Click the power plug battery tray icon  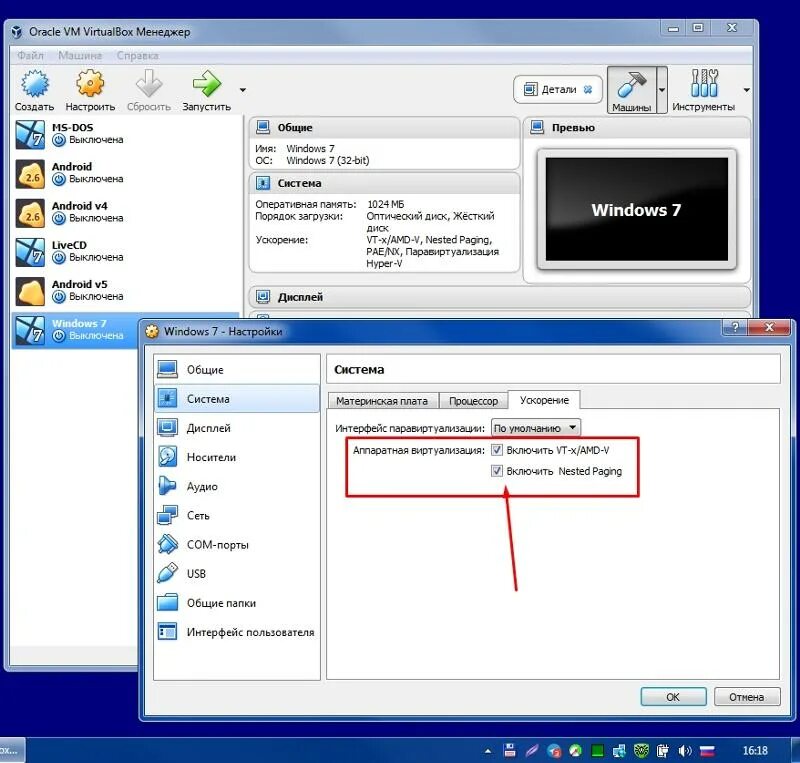pos(663,751)
